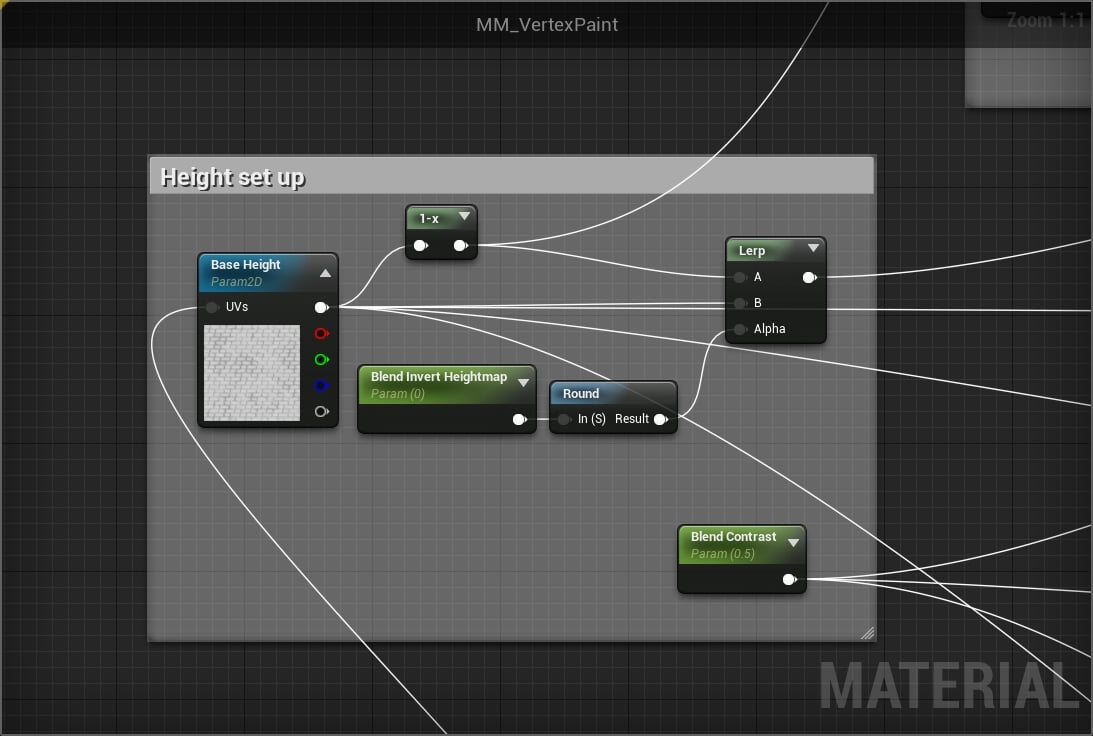Screen dimensions: 1093x736
Task: Click the comment box resize corner handle
Action: point(868,633)
